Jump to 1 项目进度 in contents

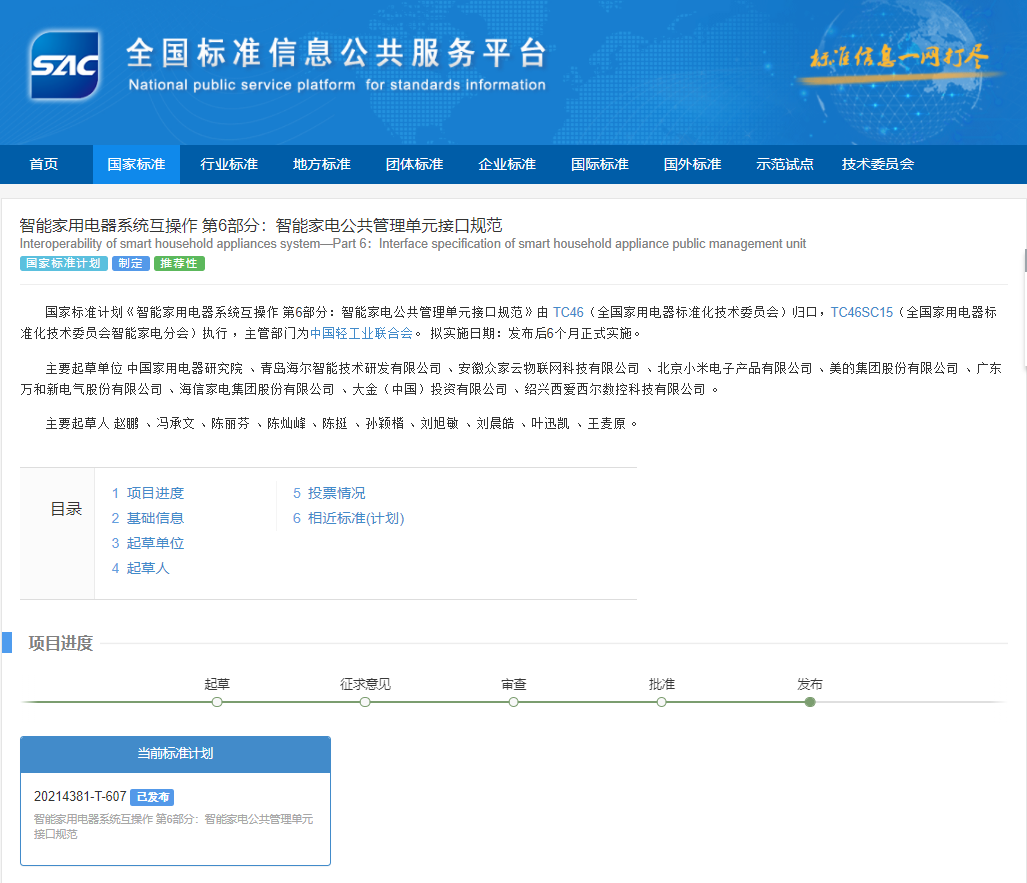coord(147,493)
